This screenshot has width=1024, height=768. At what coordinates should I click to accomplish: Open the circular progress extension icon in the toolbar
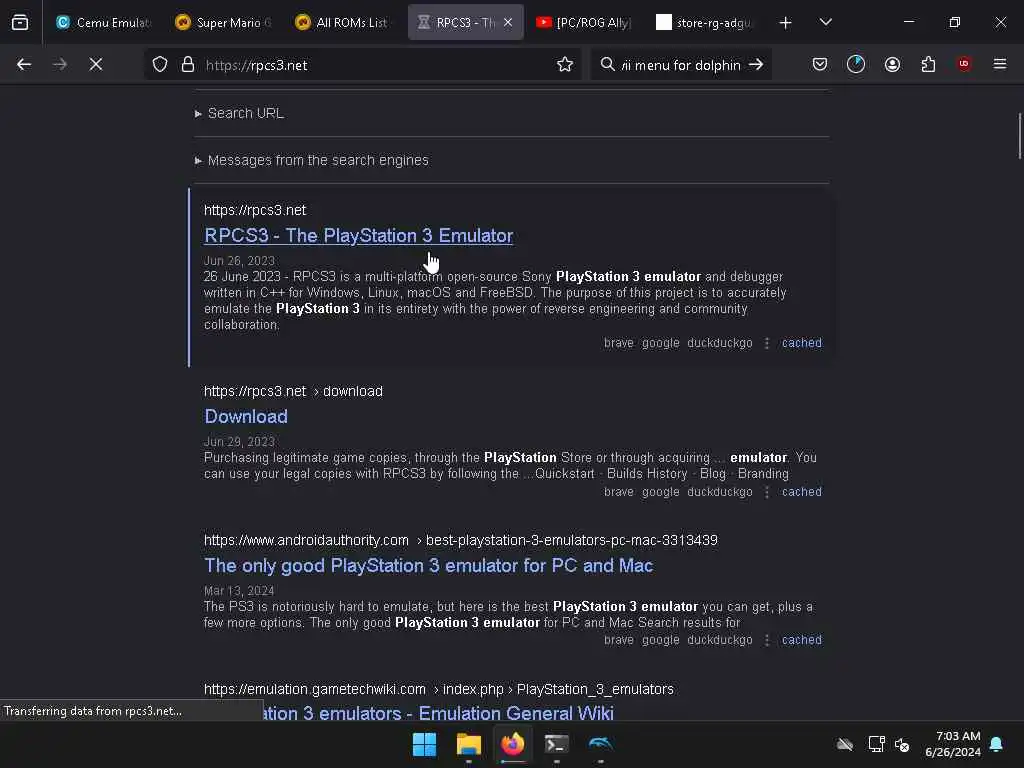pos(856,64)
